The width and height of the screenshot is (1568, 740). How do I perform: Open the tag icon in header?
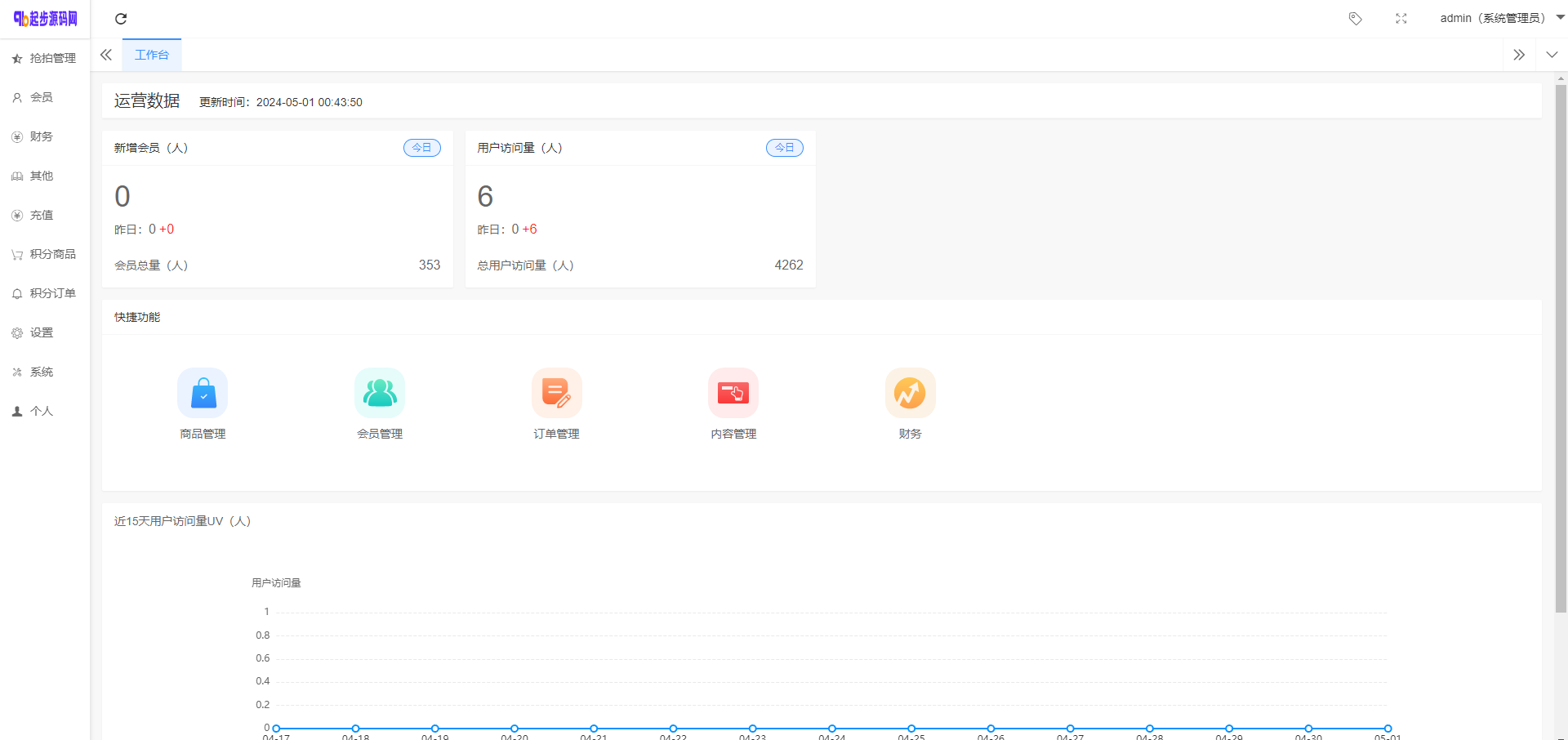tap(1355, 19)
